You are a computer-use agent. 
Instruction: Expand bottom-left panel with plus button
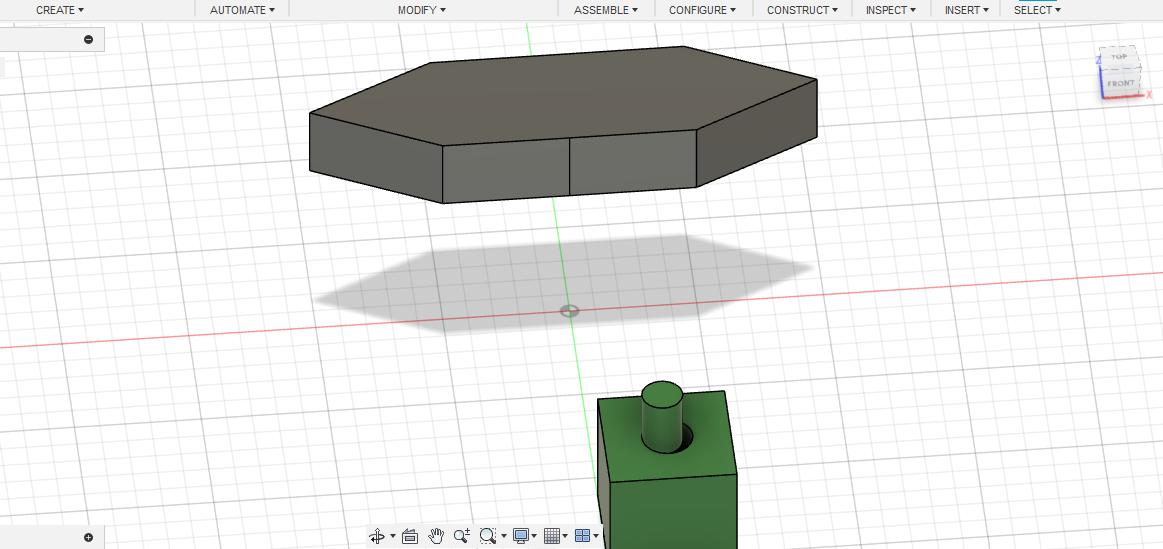point(88,537)
